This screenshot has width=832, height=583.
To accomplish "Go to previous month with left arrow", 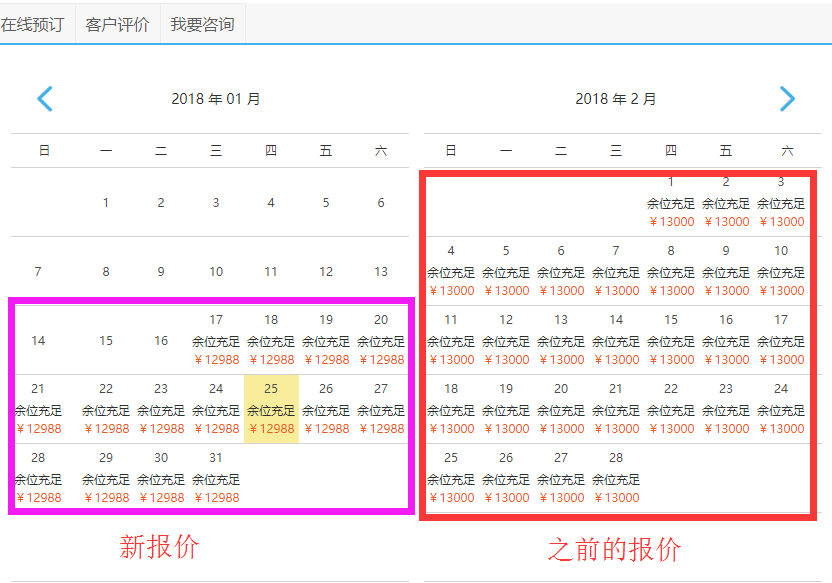I will (x=44, y=98).
